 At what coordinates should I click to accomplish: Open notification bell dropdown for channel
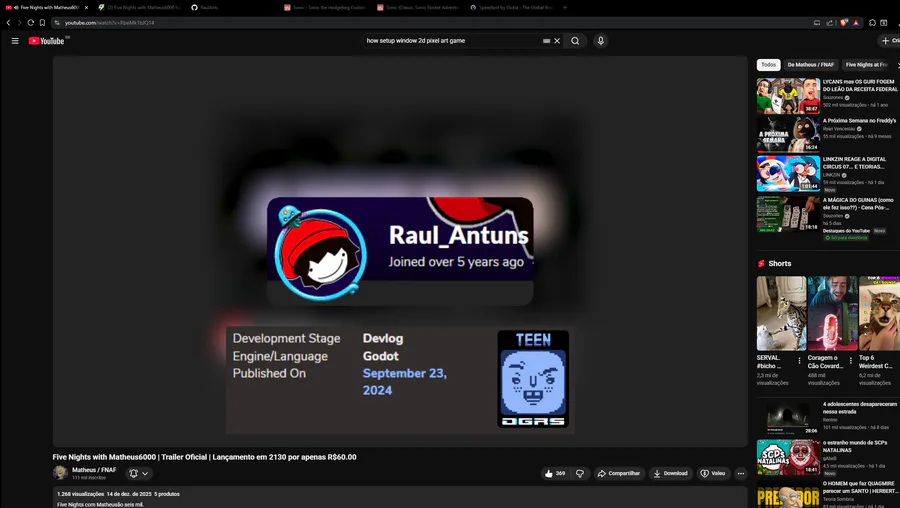click(x=139, y=474)
